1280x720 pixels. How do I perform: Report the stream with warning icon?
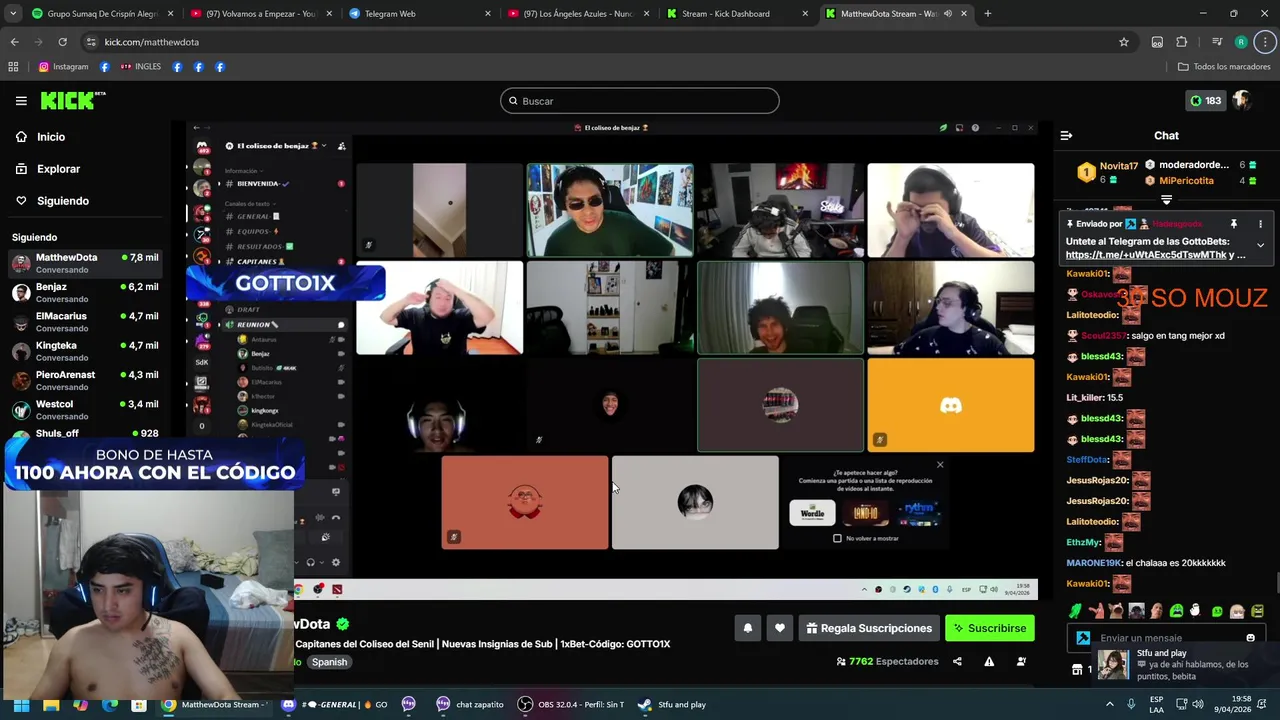[x=989, y=661]
